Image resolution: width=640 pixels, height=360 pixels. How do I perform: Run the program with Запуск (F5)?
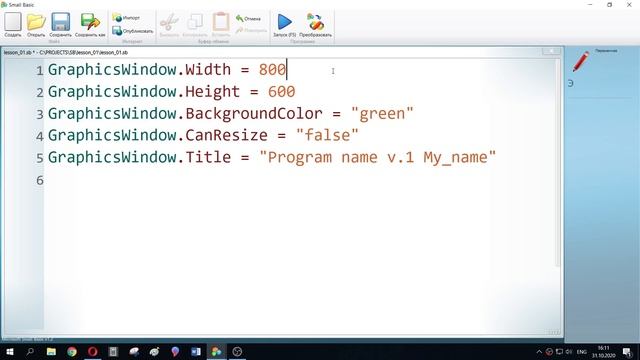[284, 24]
